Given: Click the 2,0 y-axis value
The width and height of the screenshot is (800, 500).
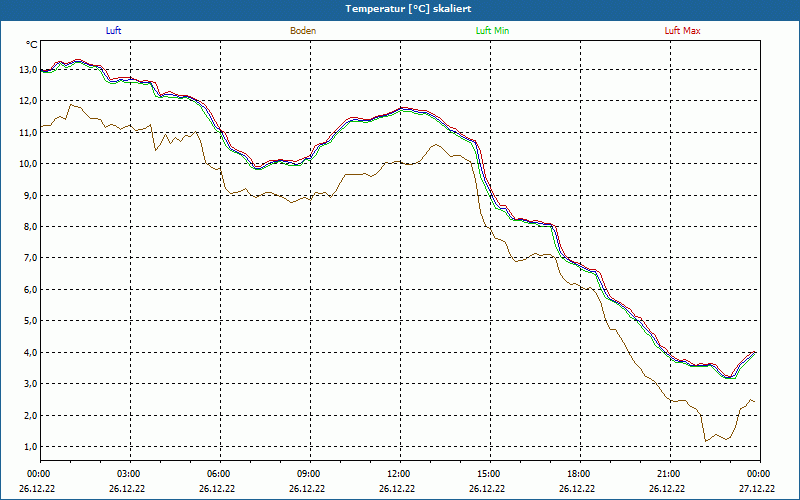Looking at the screenshot, I should [30, 415].
